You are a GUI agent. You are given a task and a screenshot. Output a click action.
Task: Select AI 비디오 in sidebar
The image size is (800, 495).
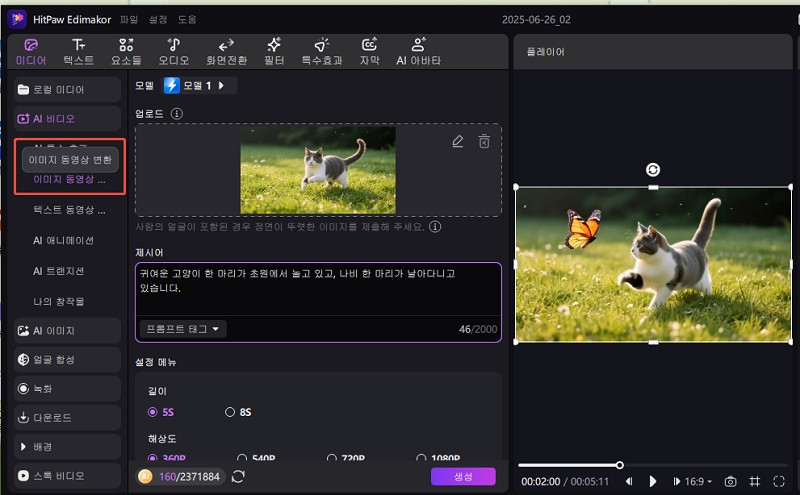click(67, 119)
